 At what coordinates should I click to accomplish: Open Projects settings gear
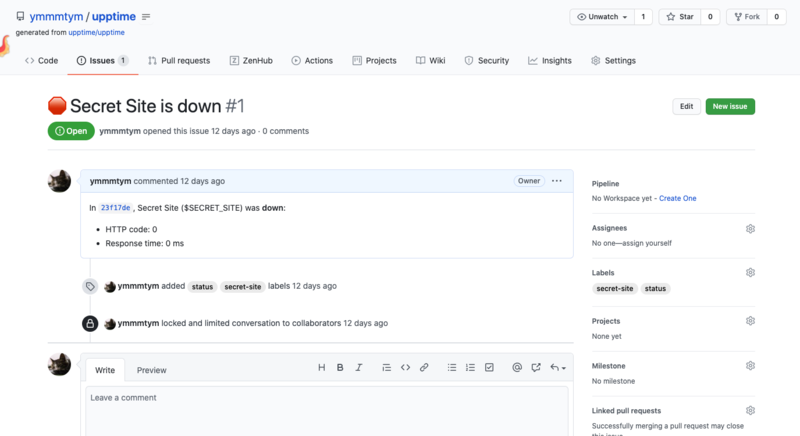[750, 321]
